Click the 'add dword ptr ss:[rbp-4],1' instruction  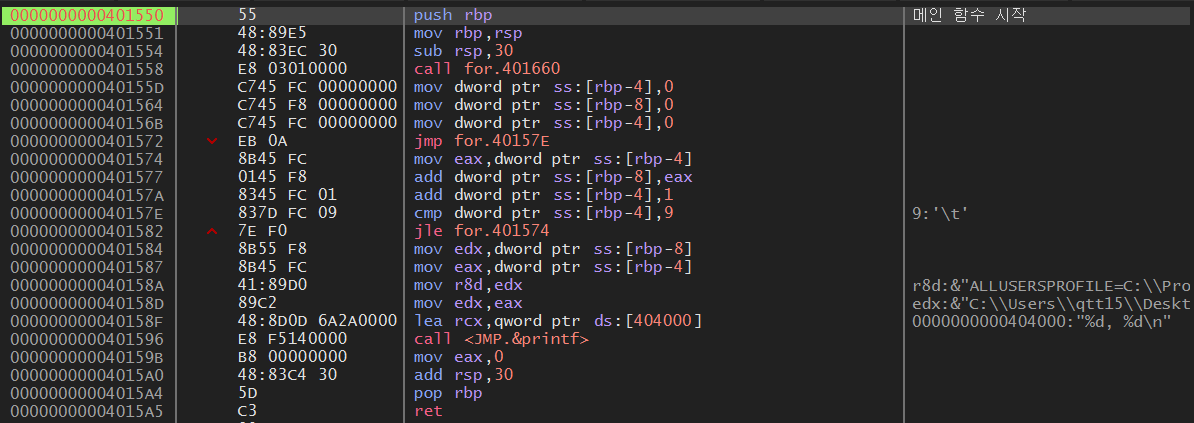point(544,195)
